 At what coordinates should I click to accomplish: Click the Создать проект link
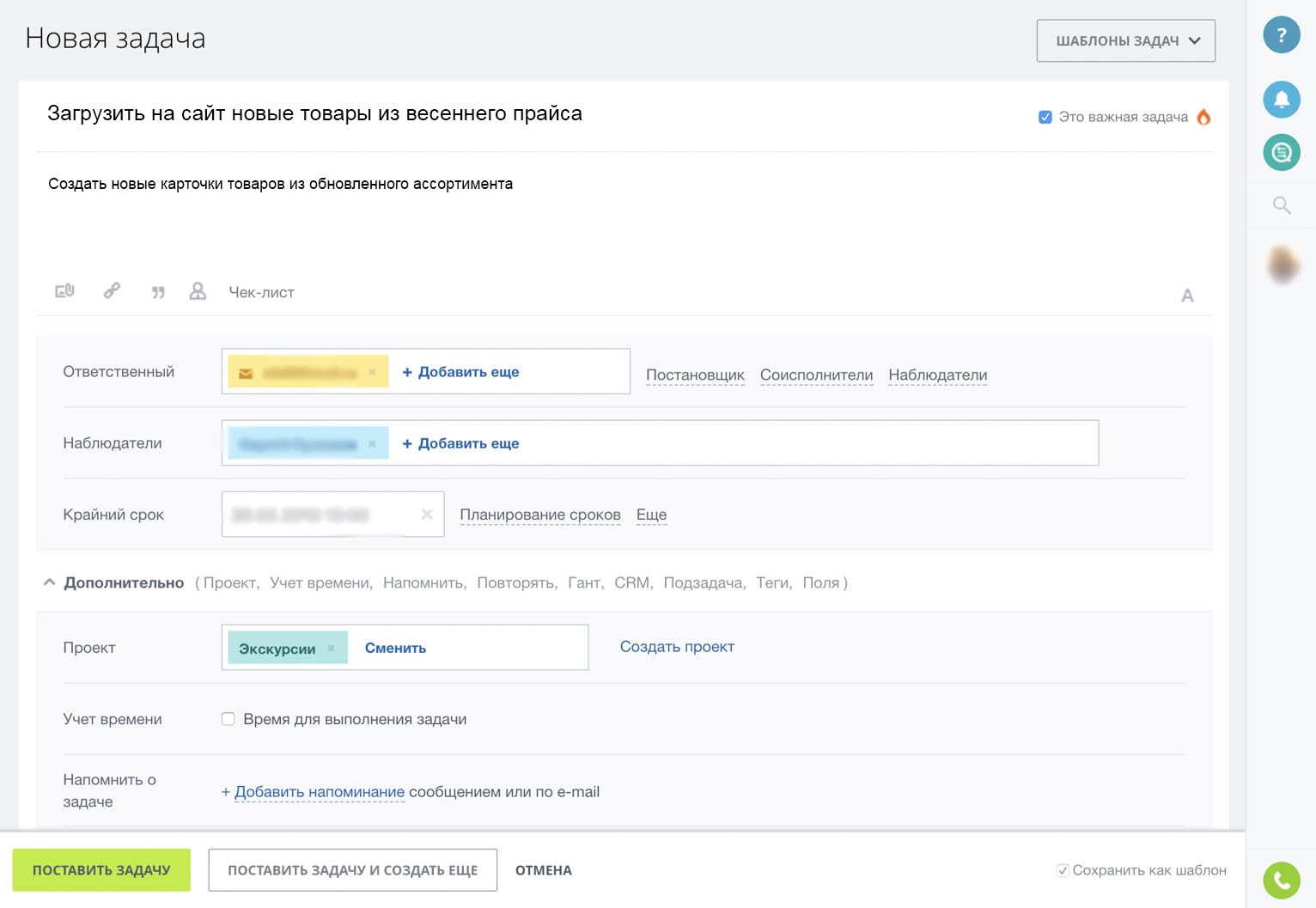(677, 647)
